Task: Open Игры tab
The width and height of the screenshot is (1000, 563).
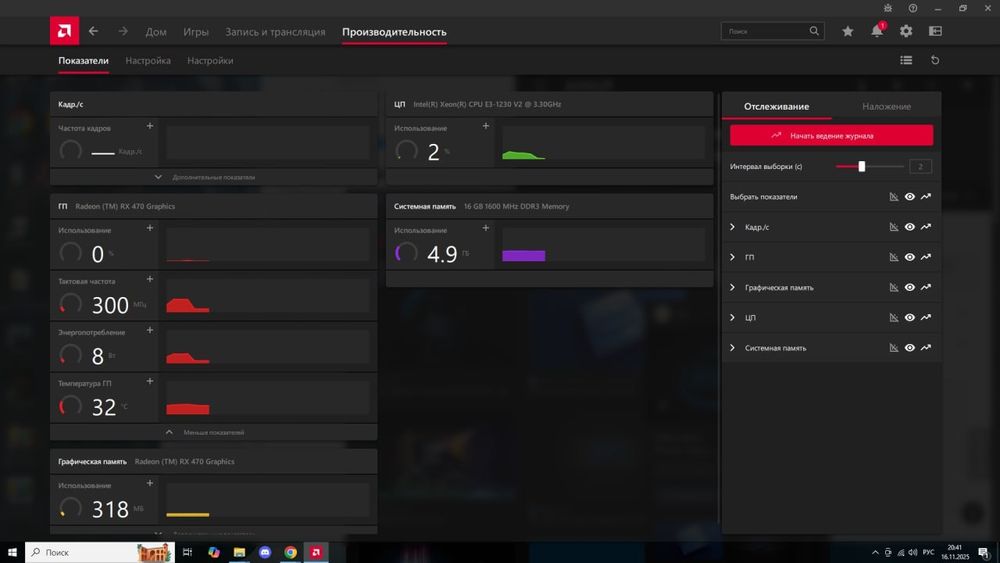Action: point(196,32)
